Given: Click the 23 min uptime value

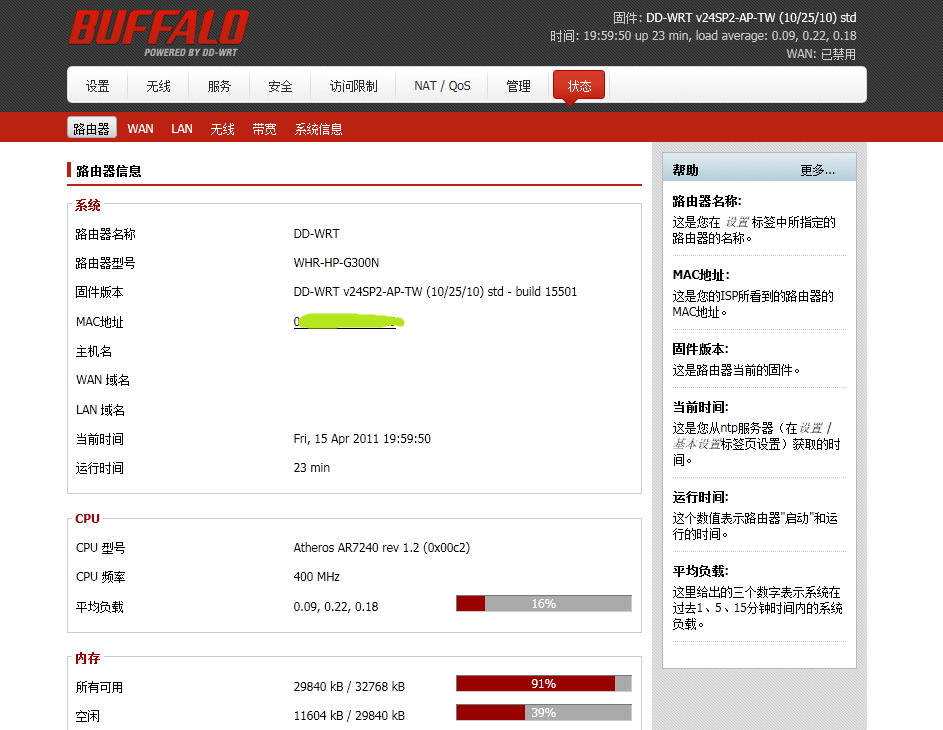Looking at the screenshot, I should click(312, 467).
